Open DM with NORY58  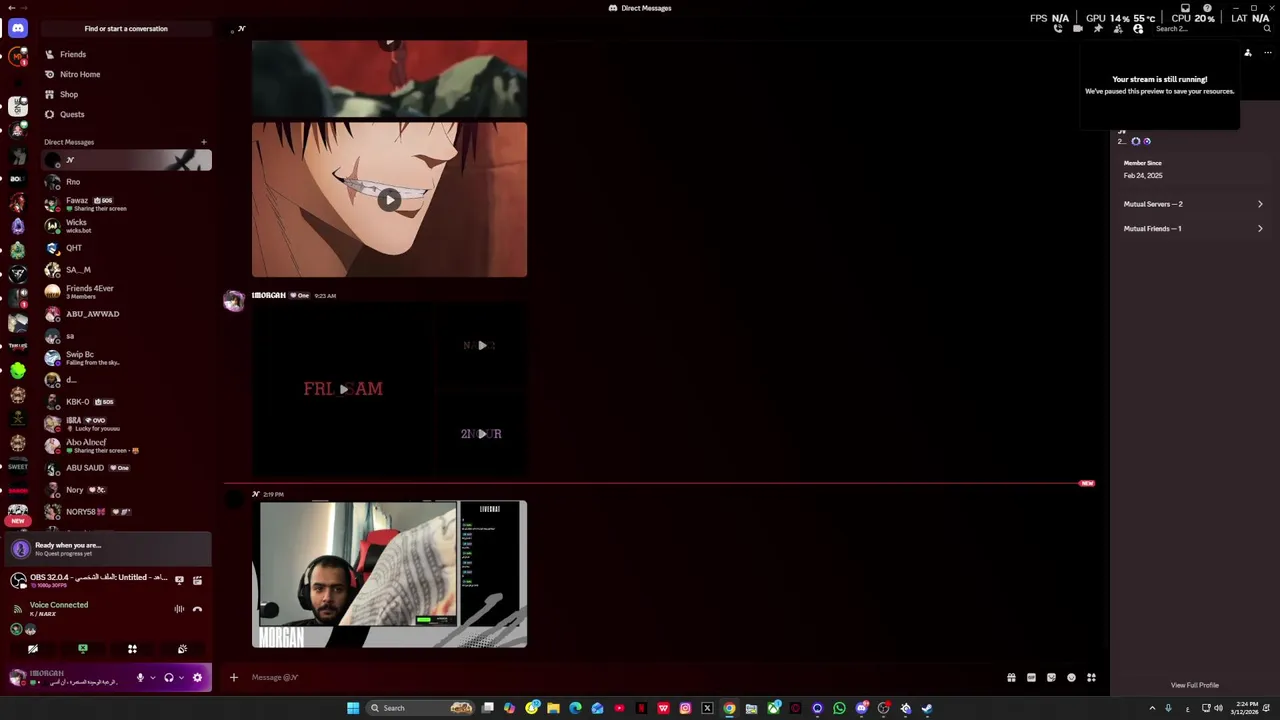[126, 512]
